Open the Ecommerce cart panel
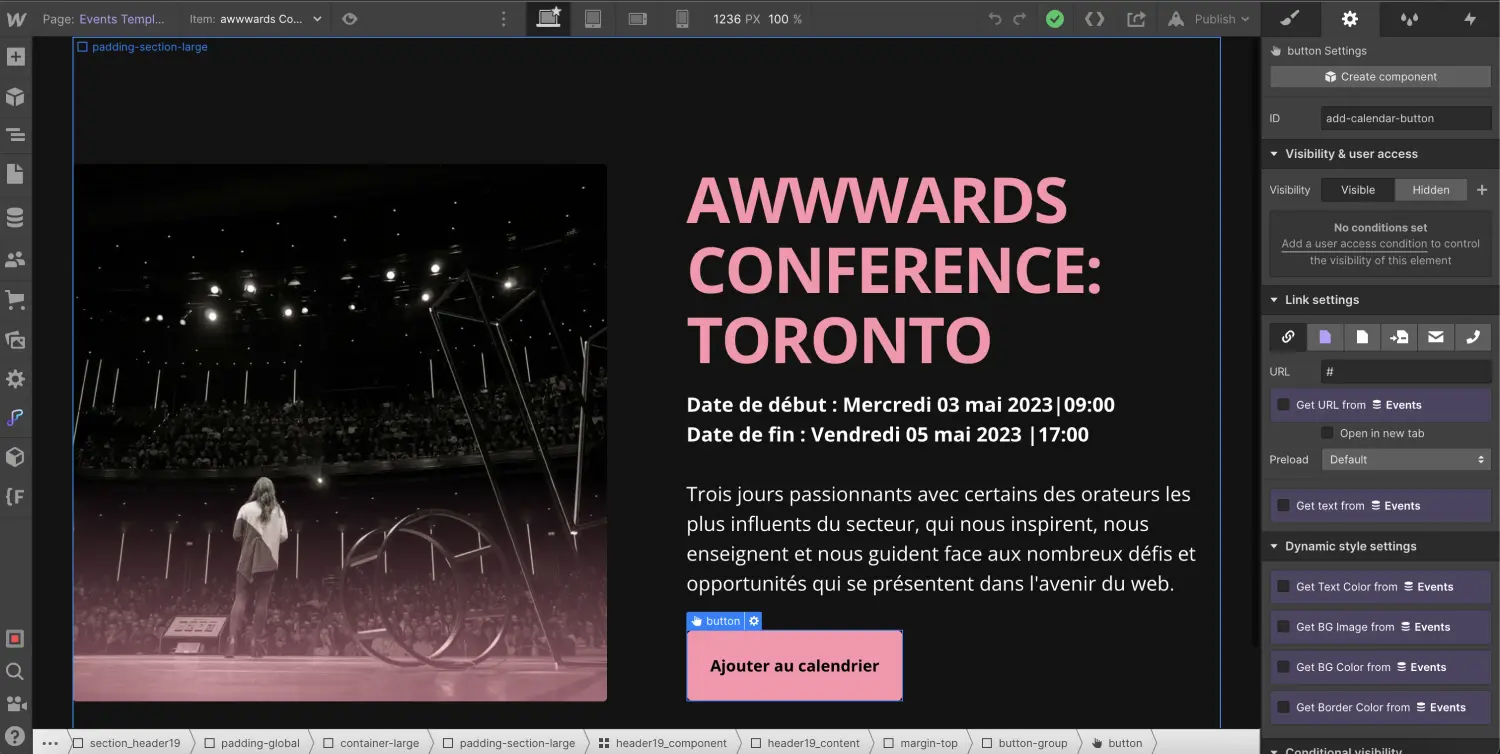The image size is (1500, 754). tap(15, 298)
